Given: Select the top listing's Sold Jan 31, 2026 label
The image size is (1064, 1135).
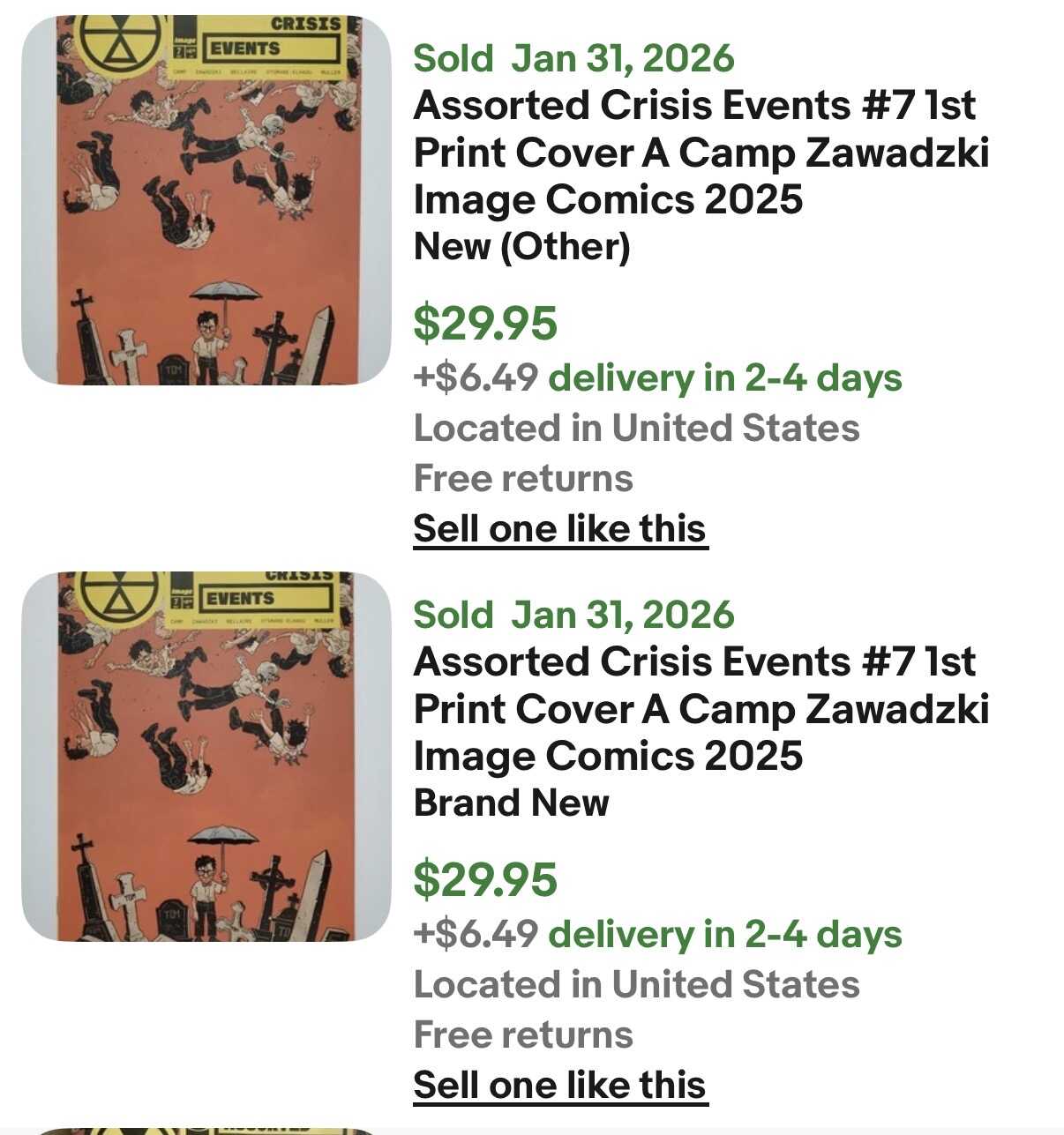Looking at the screenshot, I should (x=573, y=58).
